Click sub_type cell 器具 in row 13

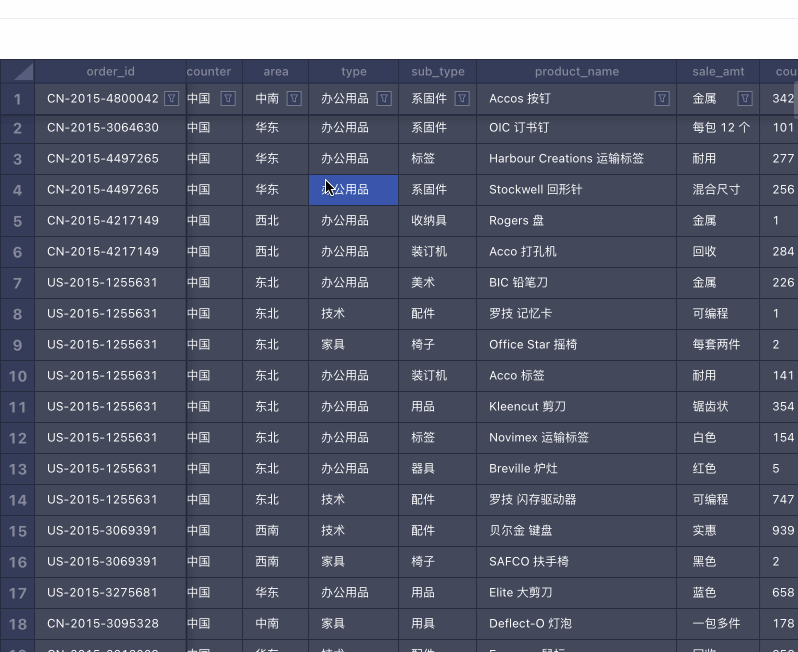pos(438,469)
